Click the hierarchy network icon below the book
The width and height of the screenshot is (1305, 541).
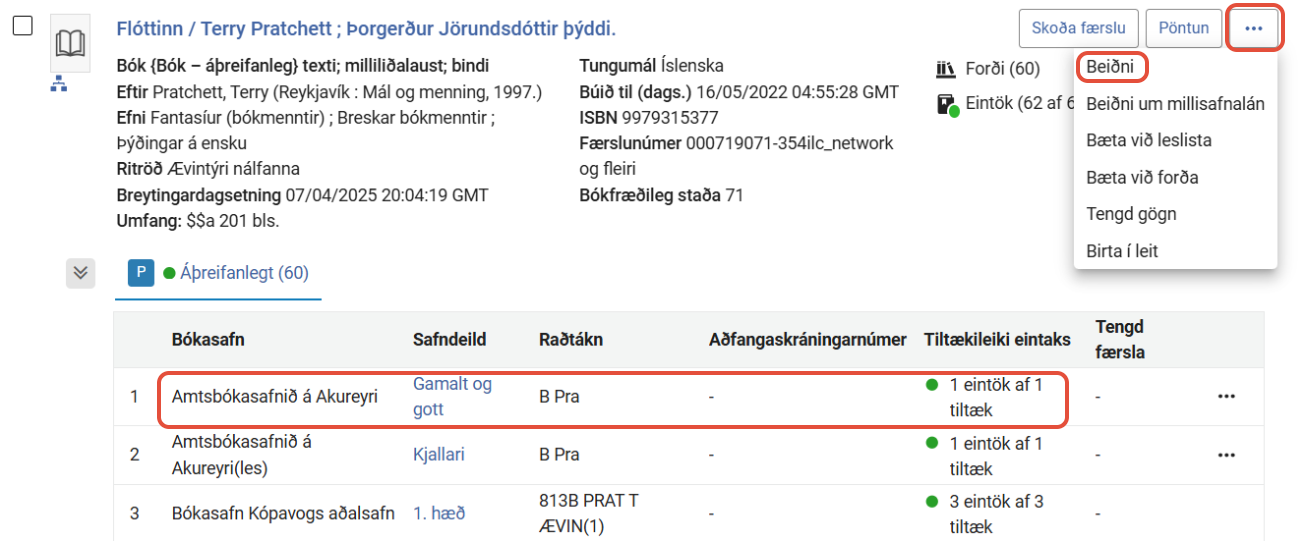point(59,85)
